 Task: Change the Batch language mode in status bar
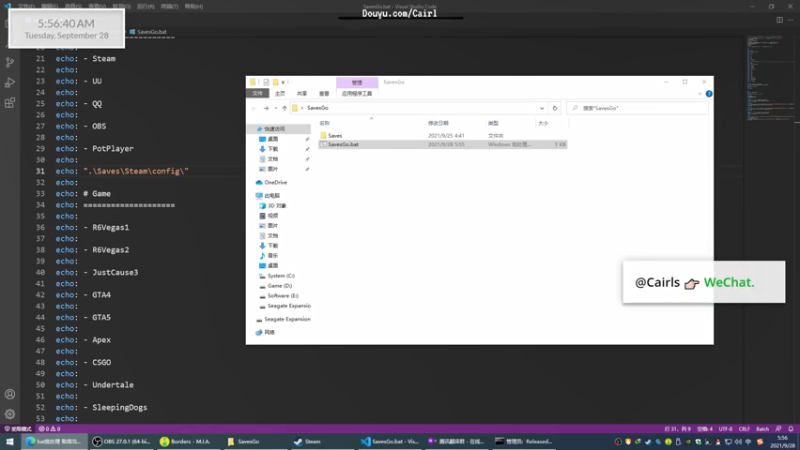click(x=762, y=429)
